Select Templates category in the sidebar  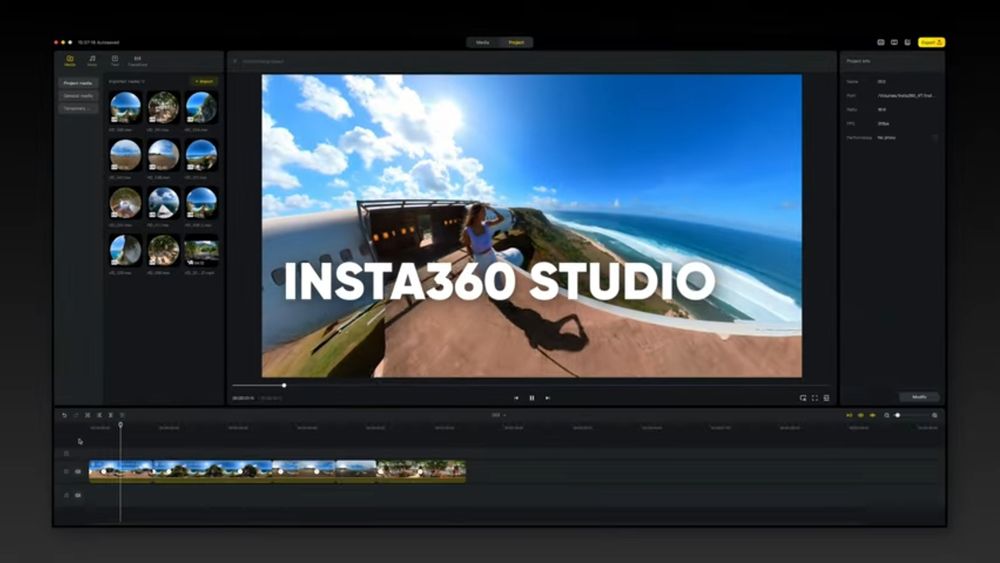pos(78,108)
